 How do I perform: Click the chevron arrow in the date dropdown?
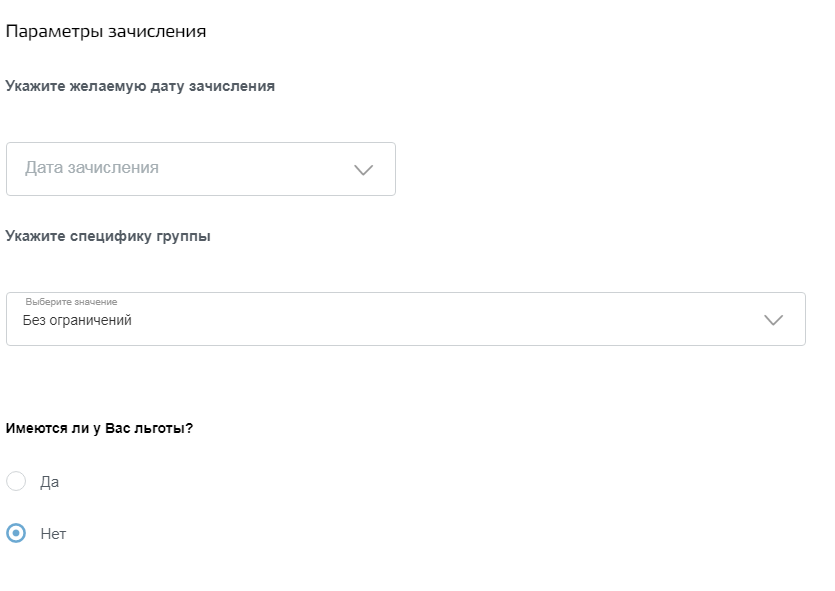click(364, 170)
